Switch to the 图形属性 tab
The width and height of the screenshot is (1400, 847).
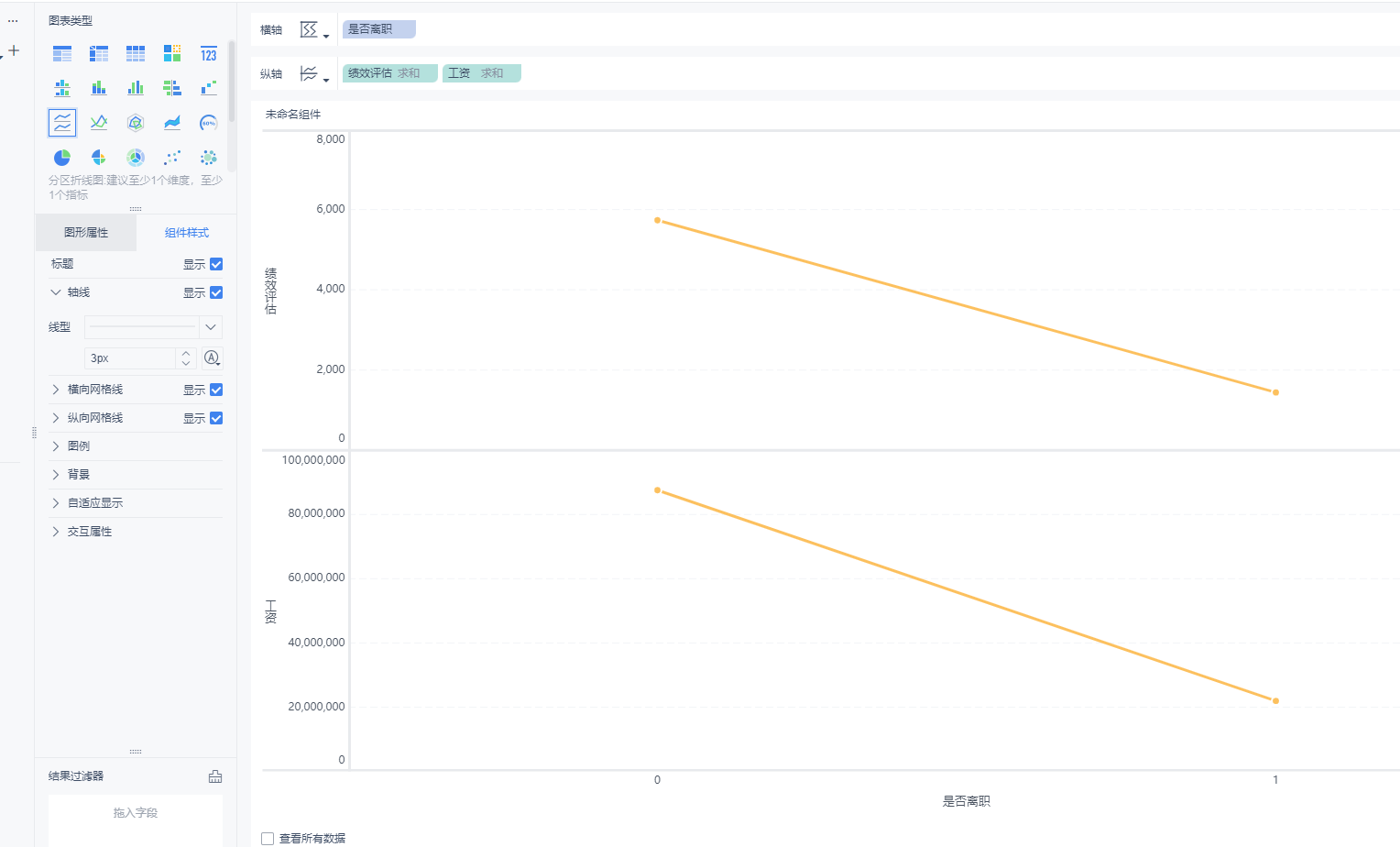pyautogui.click(x=86, y=233)
